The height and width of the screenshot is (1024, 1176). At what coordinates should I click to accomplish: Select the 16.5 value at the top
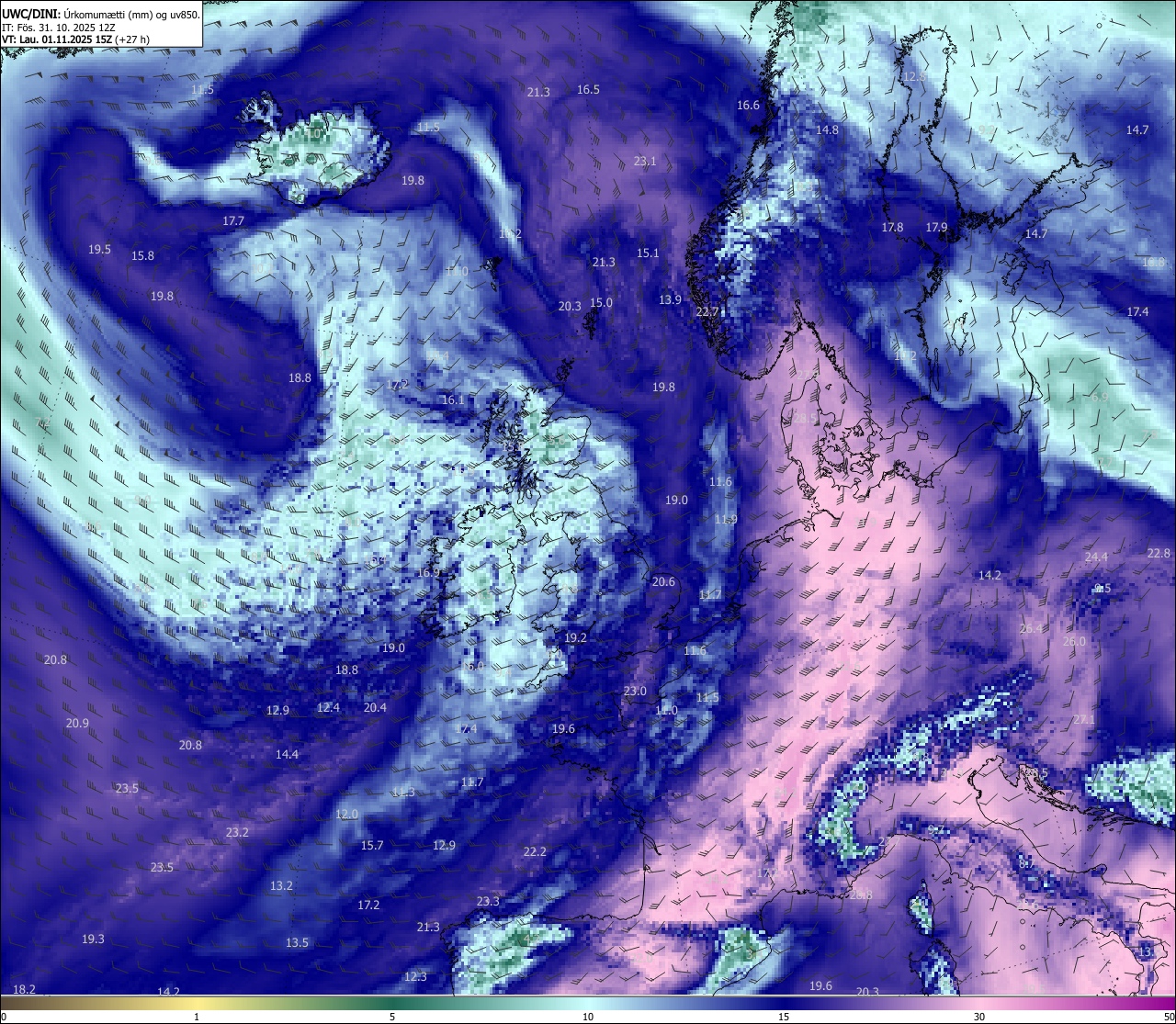pos(588,89)
